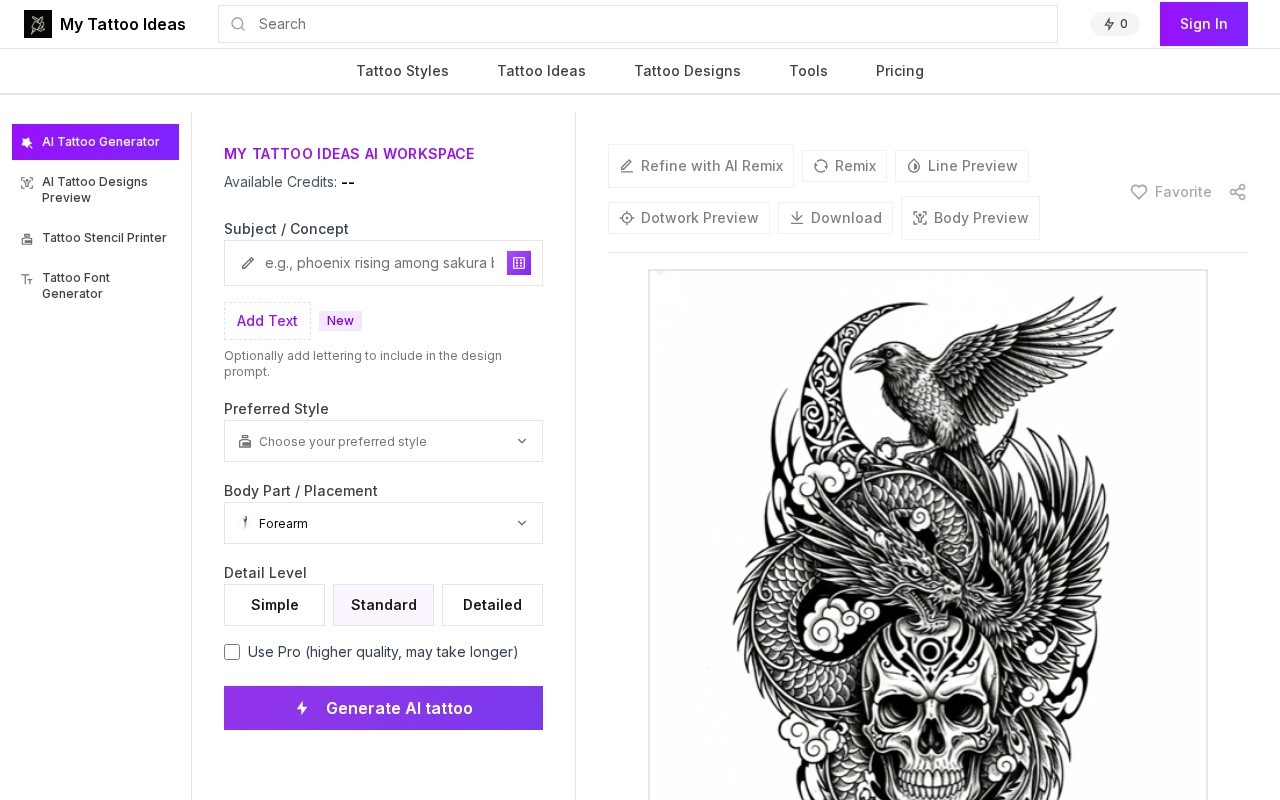Click Refine with AI Remix button
Viewport: 1280px width, 800px height.
[701, 166]
